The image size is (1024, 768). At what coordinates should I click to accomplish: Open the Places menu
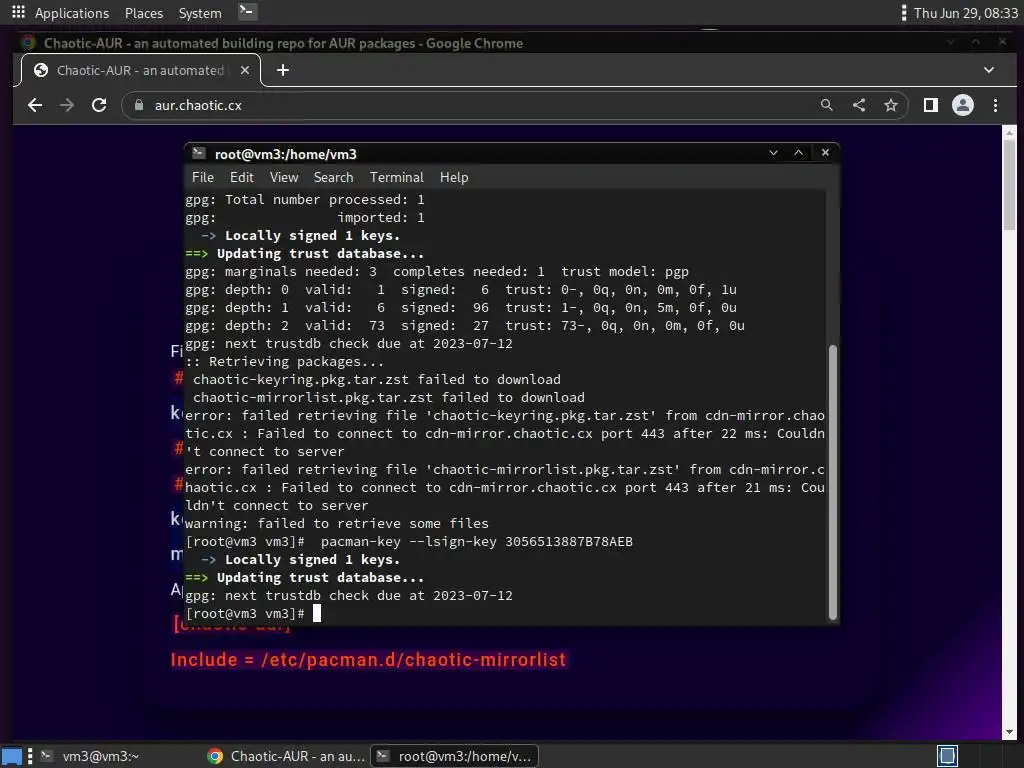(144, 13)
